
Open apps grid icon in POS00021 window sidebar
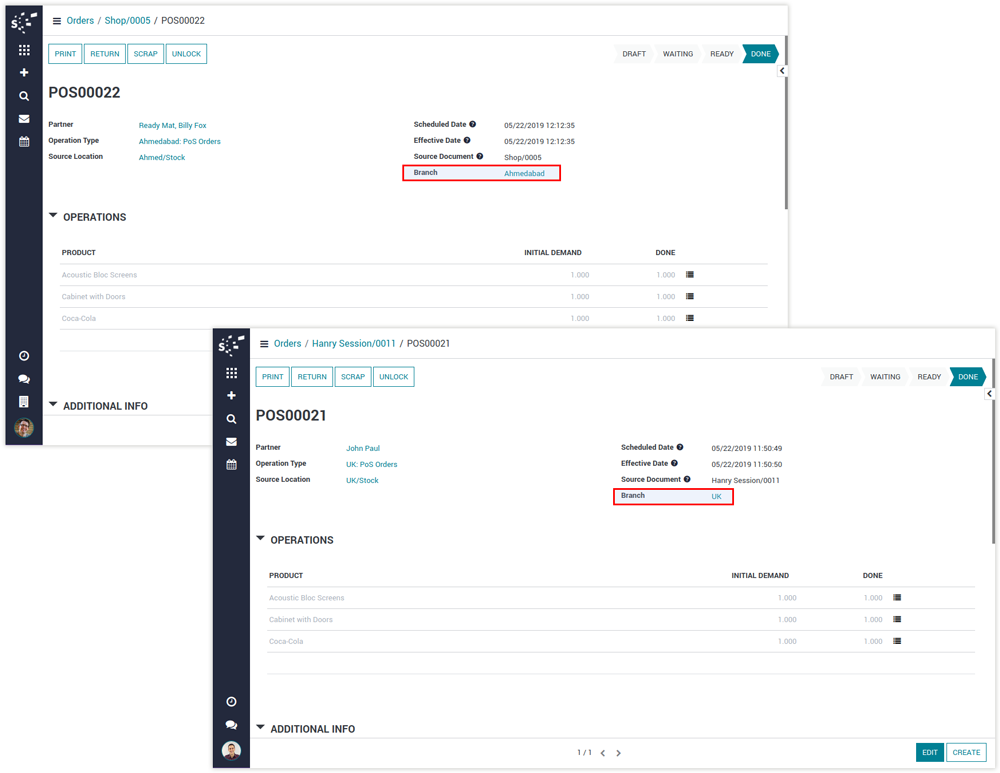(x=231, y=373)
